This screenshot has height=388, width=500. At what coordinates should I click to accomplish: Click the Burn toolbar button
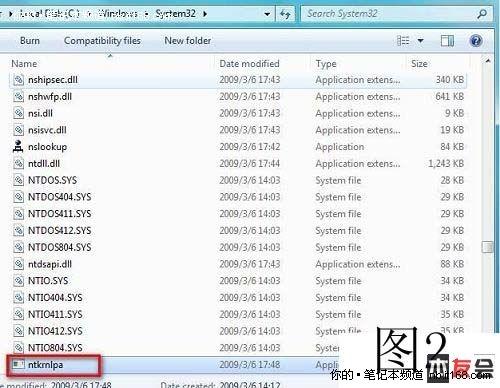click(x=30, y=41)
